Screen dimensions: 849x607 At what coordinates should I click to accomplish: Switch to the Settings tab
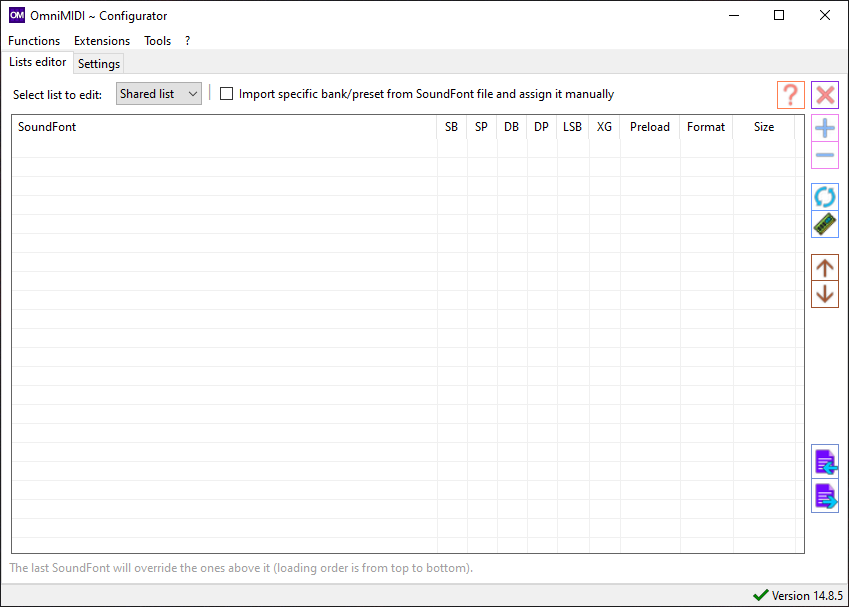[x=99, y=63]
